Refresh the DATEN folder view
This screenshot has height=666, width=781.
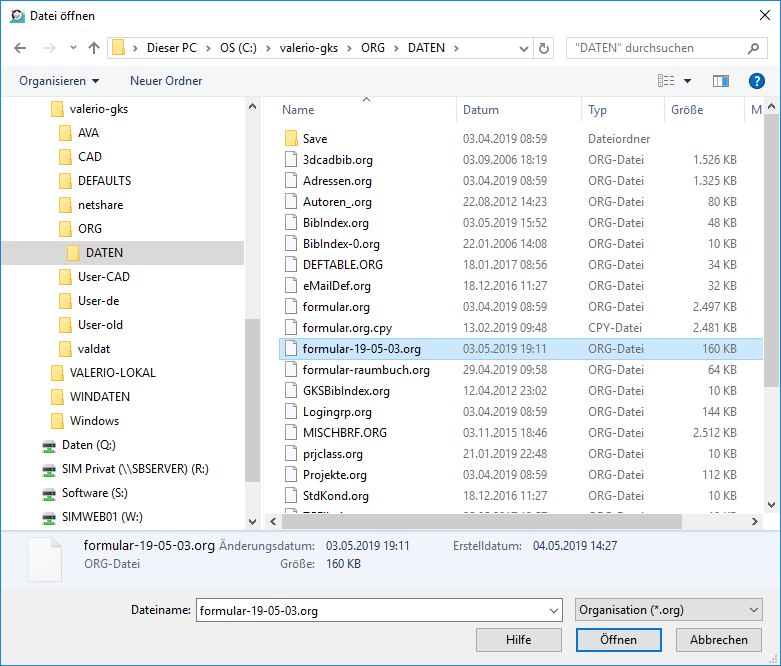(x=544, y=48)
